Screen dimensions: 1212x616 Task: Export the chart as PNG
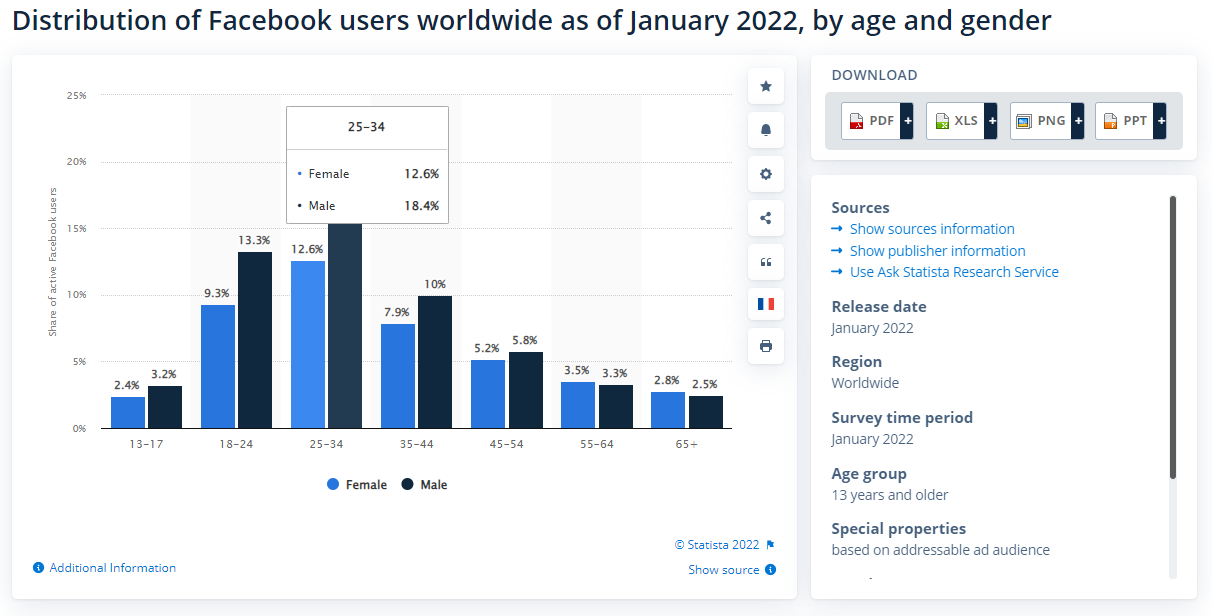[1040, 120]
